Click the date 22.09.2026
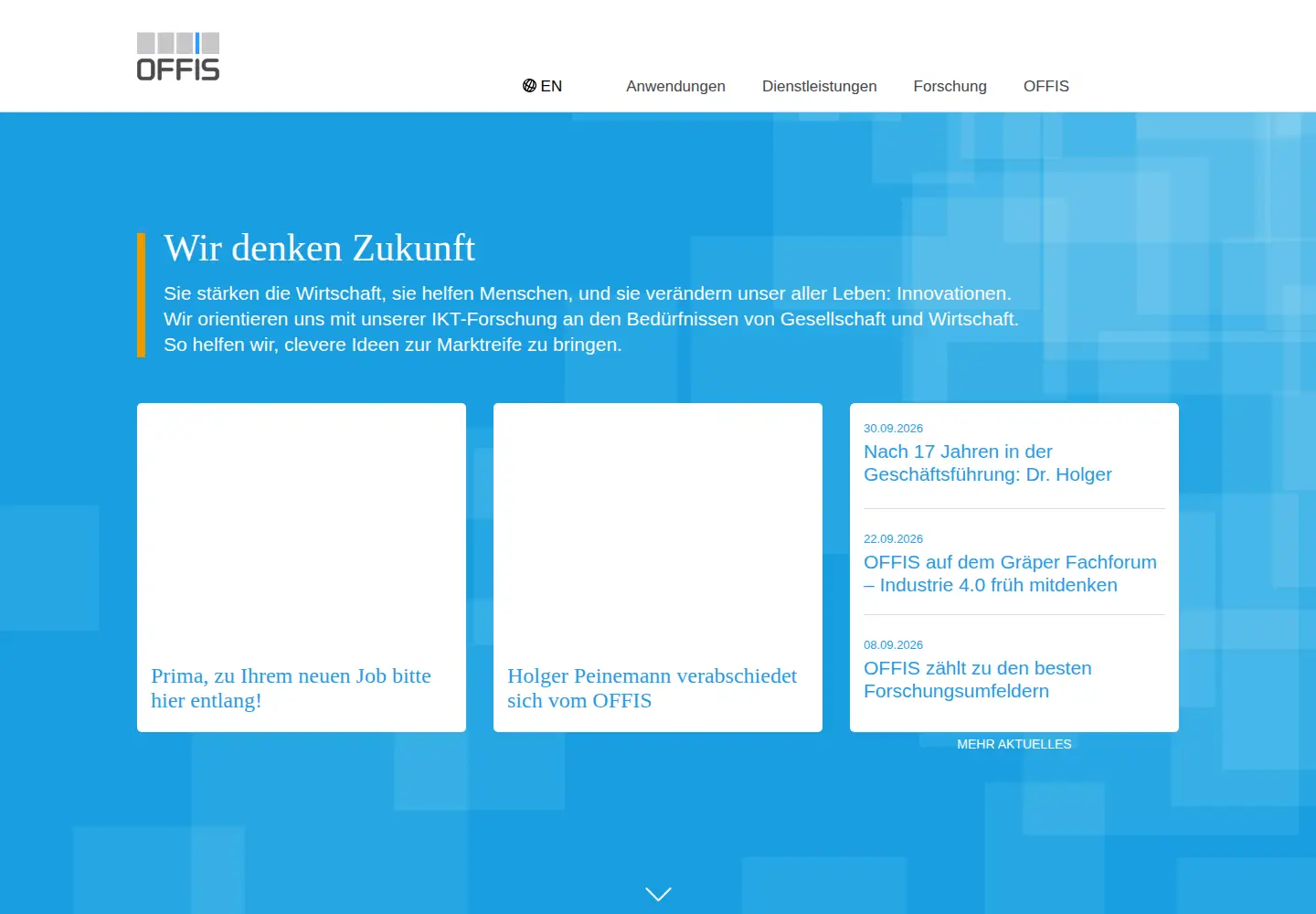Viewport: 1316px width, 914px height. click(x=893, y=539)
